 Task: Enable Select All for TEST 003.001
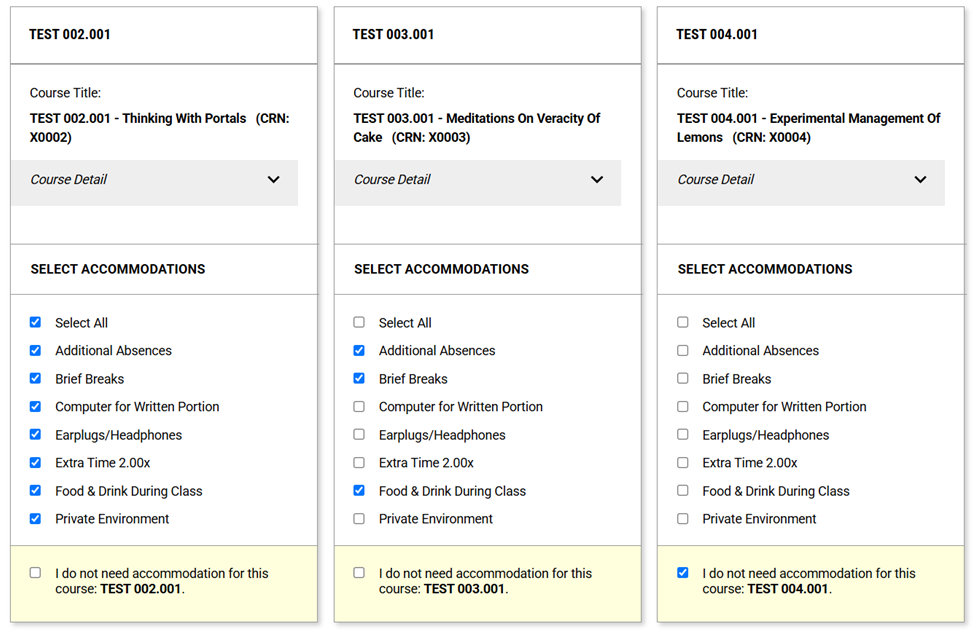point(359,322)
